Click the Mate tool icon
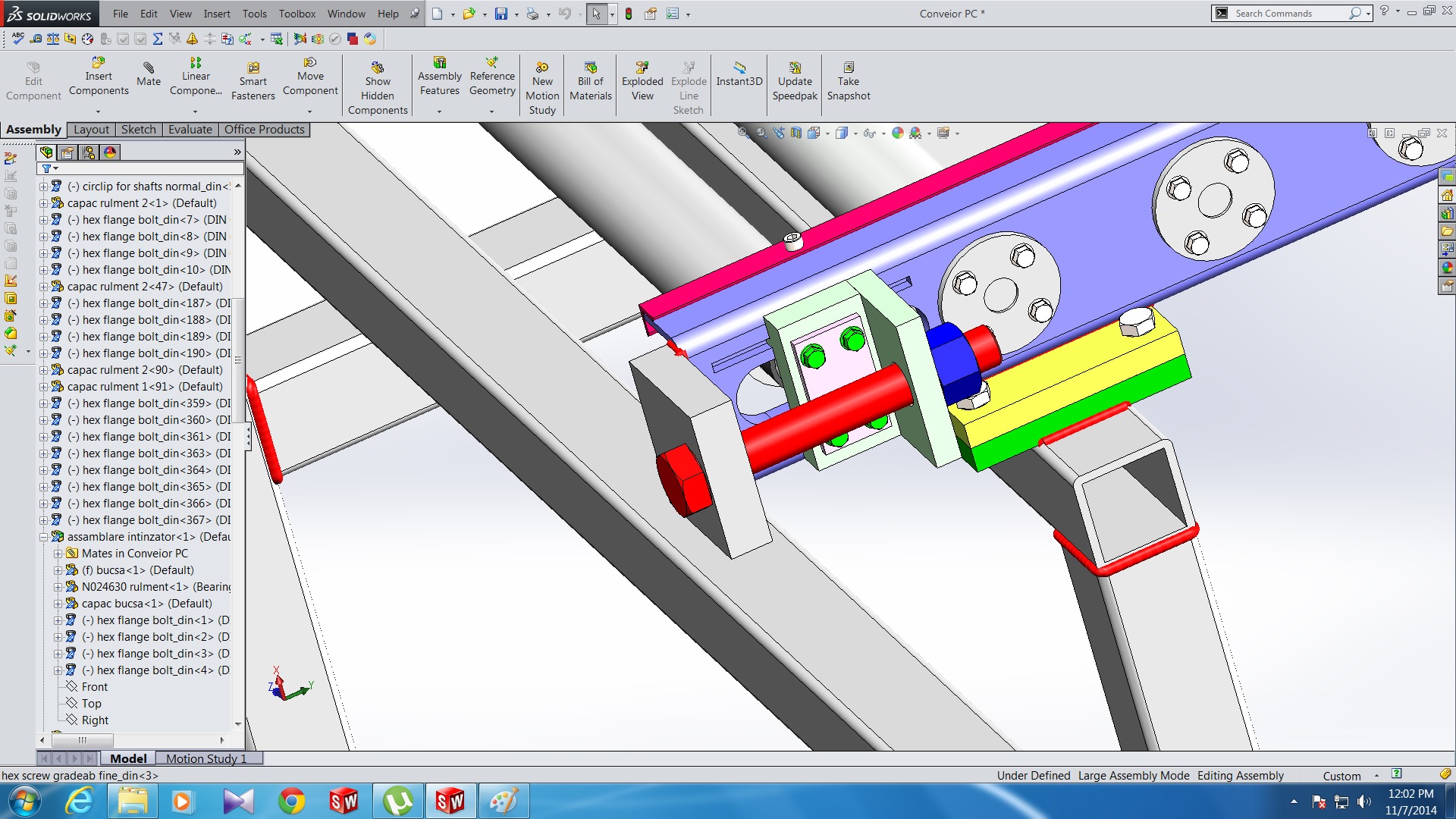Image resolution: width=1456 pixels, height=819 pixels. pyautogui.click(x=149, y=68)
